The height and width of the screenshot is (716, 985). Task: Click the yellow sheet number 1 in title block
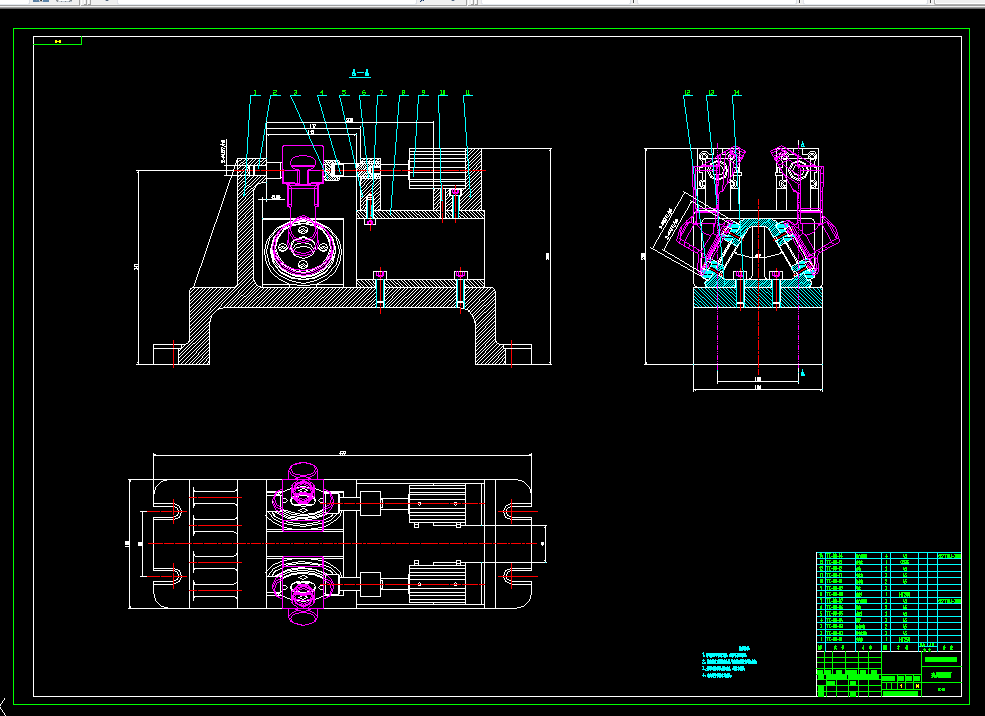[x=901, y=686]
